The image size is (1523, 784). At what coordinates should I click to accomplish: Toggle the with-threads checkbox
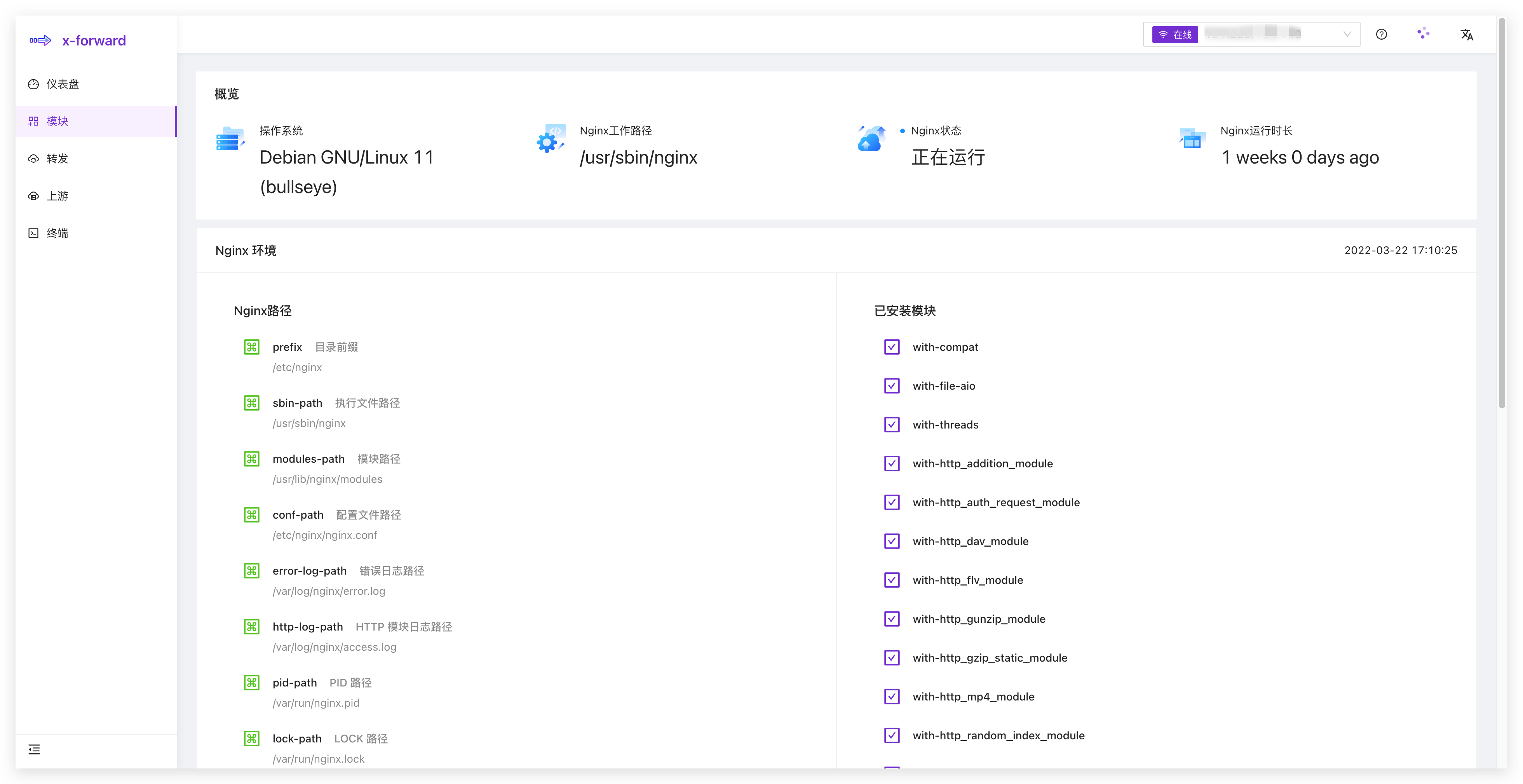pyautogui.click(x=892, y=425)
